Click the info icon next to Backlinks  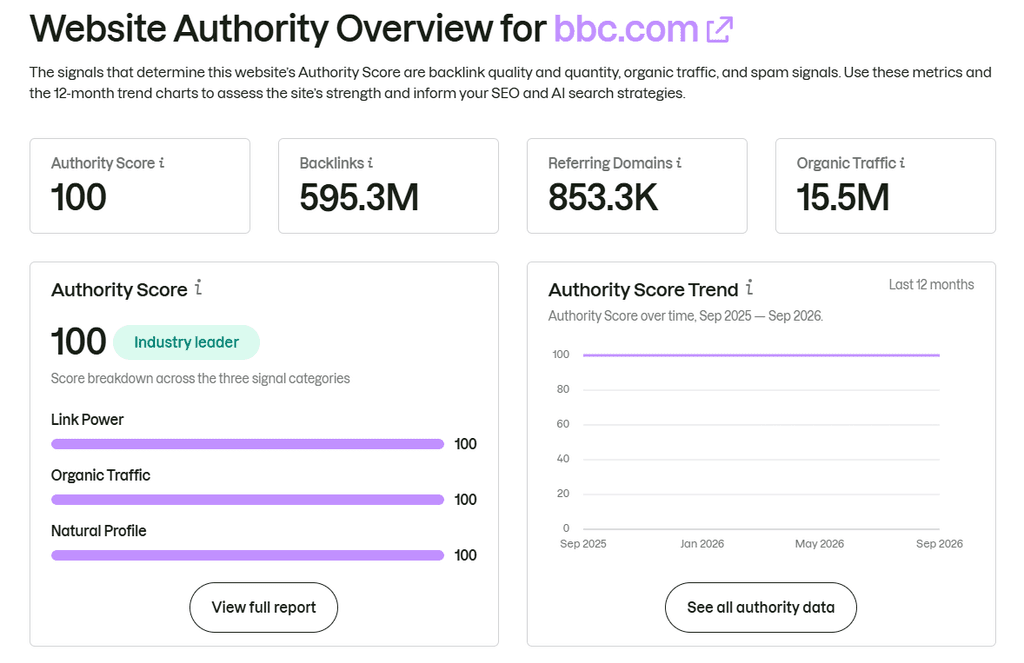370,163
